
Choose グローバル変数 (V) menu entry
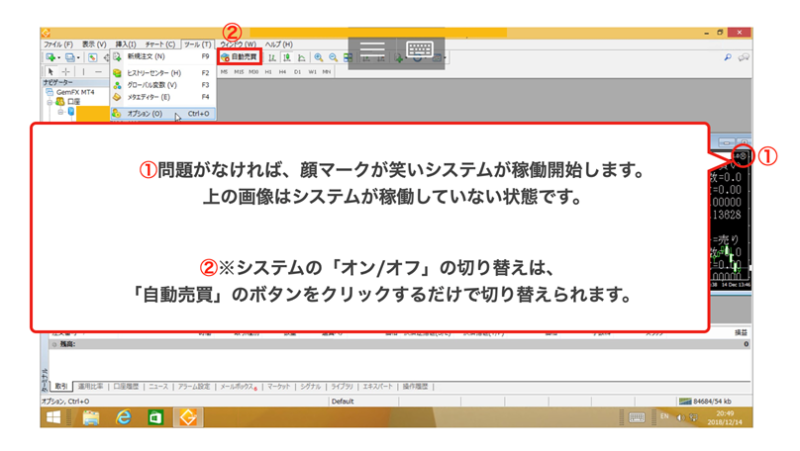click(x=163, y=85)
